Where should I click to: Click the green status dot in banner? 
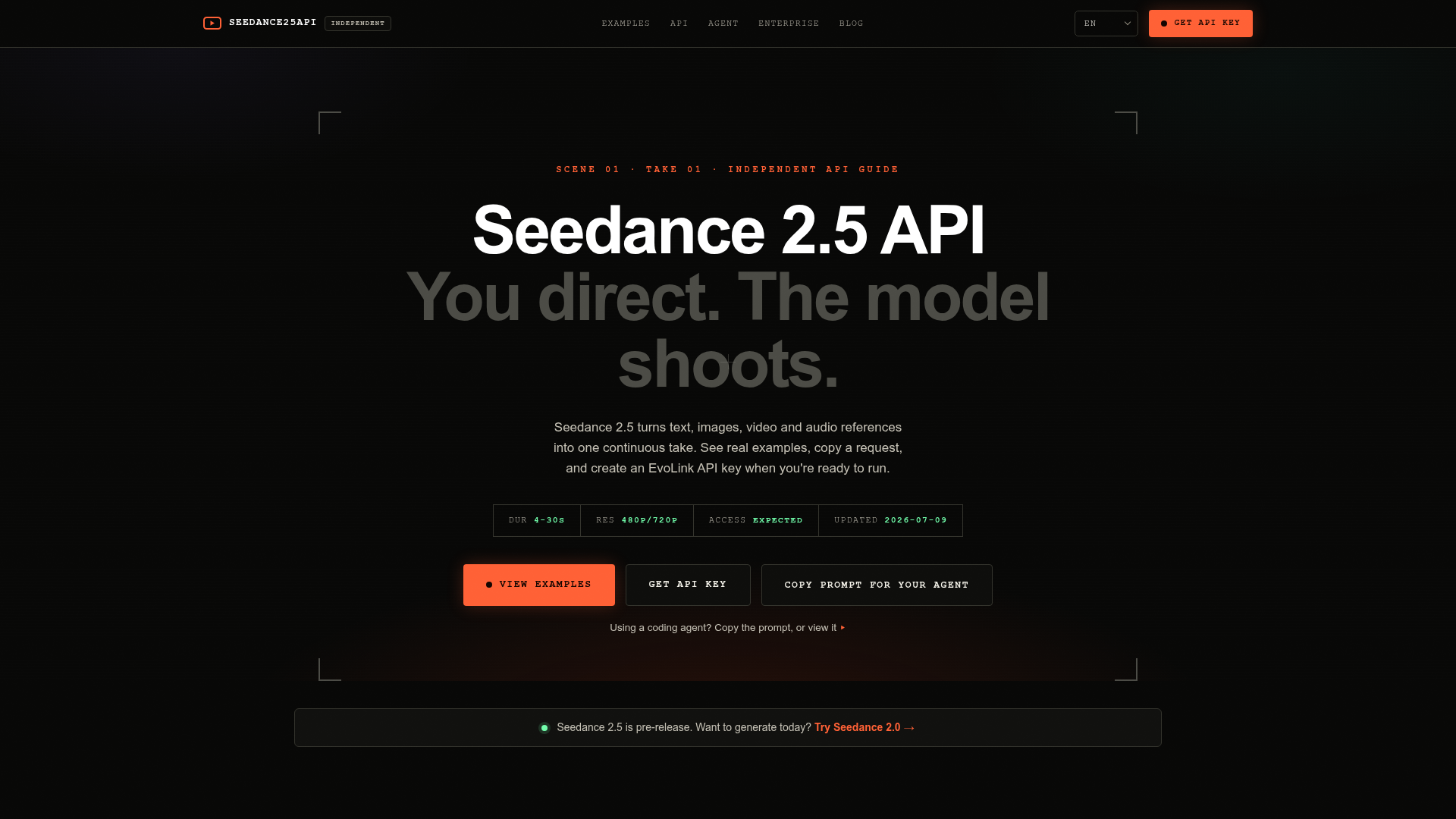click(544, 728)
